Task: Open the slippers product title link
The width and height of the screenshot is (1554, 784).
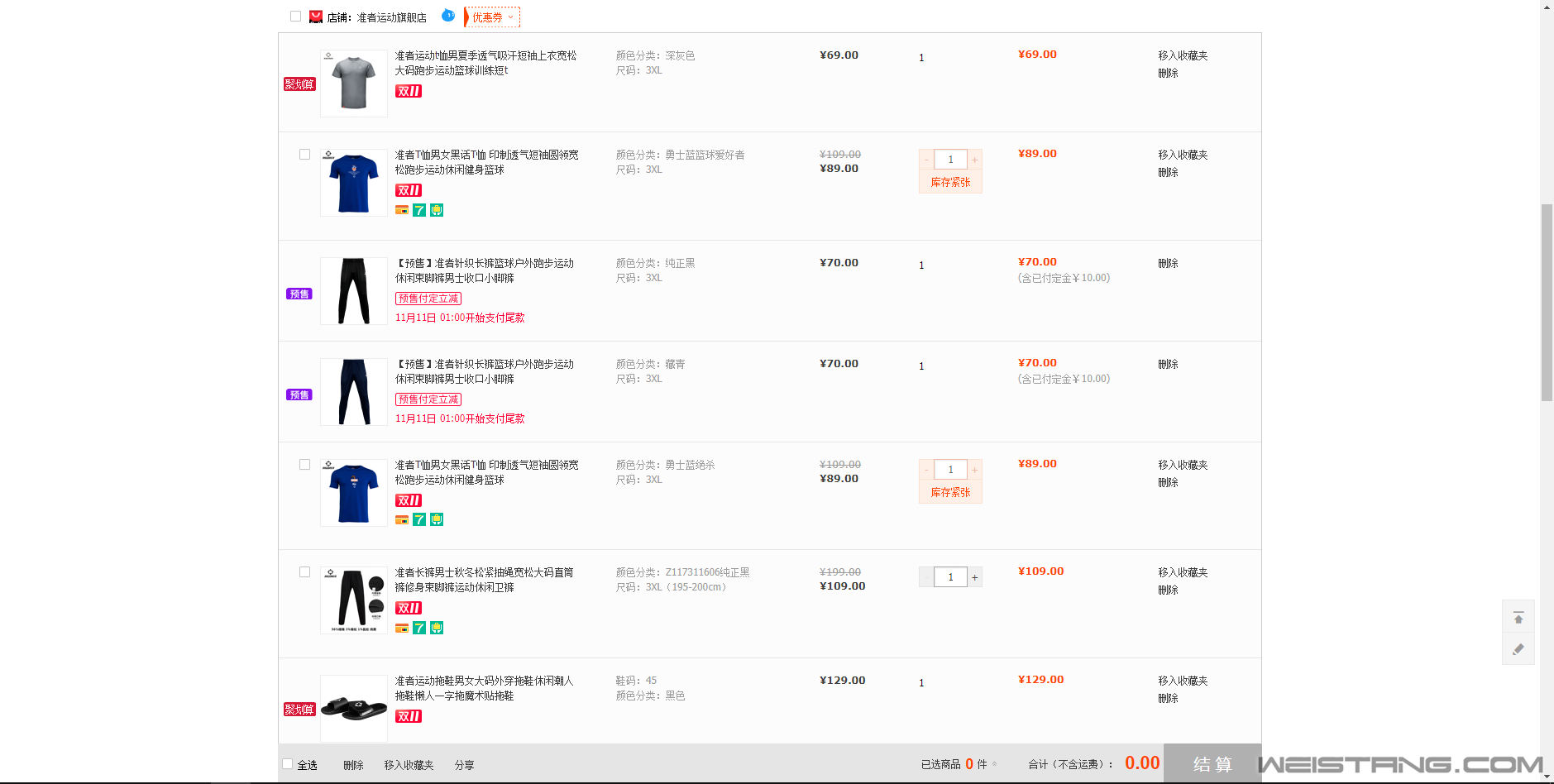Action: pyautogui.click(x=484, y=688)
